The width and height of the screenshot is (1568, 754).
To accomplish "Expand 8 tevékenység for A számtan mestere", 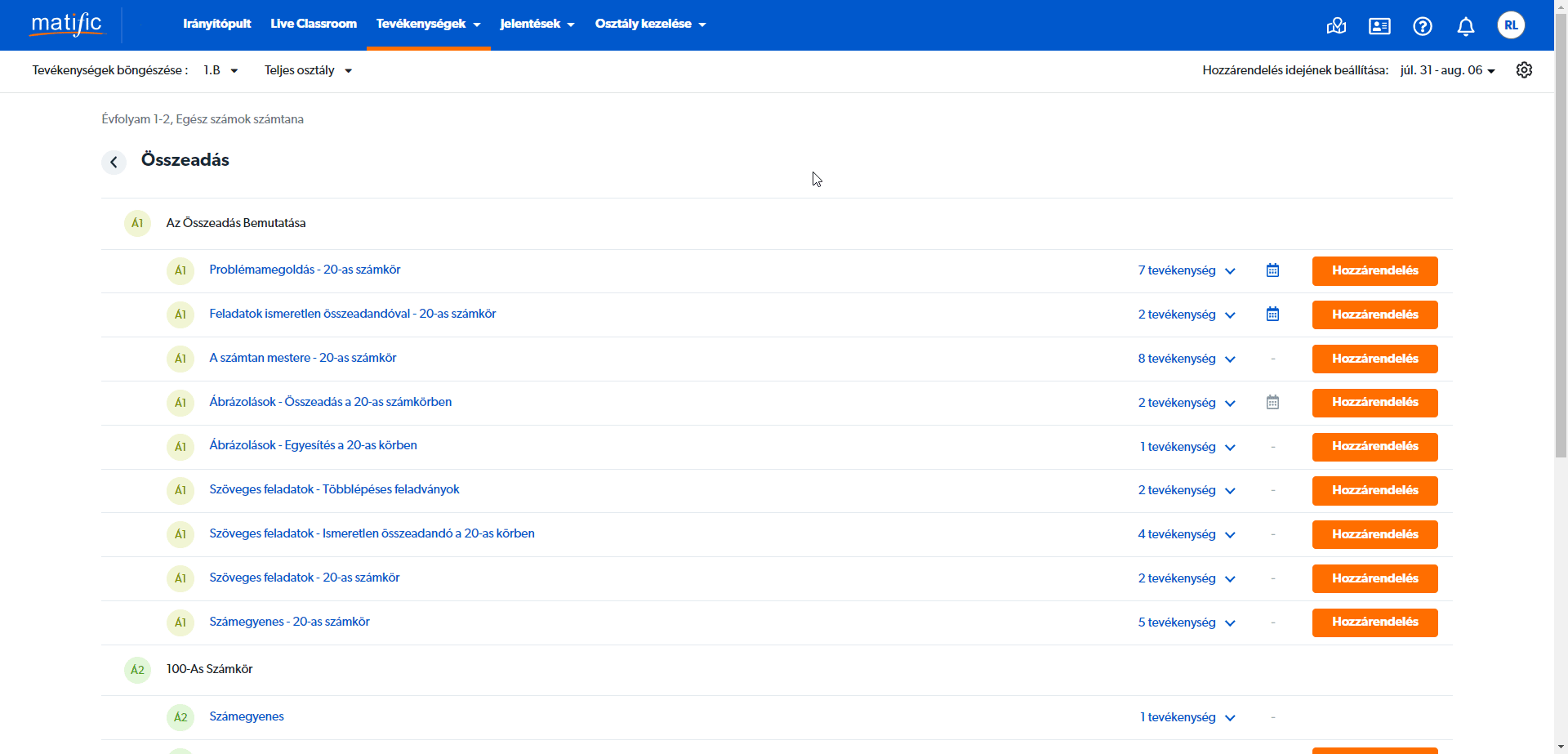I will click(1187, 359).
